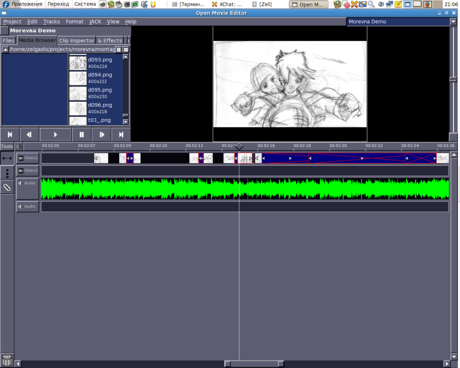Toggle the Video2 track icon

[x=21, y=171]
